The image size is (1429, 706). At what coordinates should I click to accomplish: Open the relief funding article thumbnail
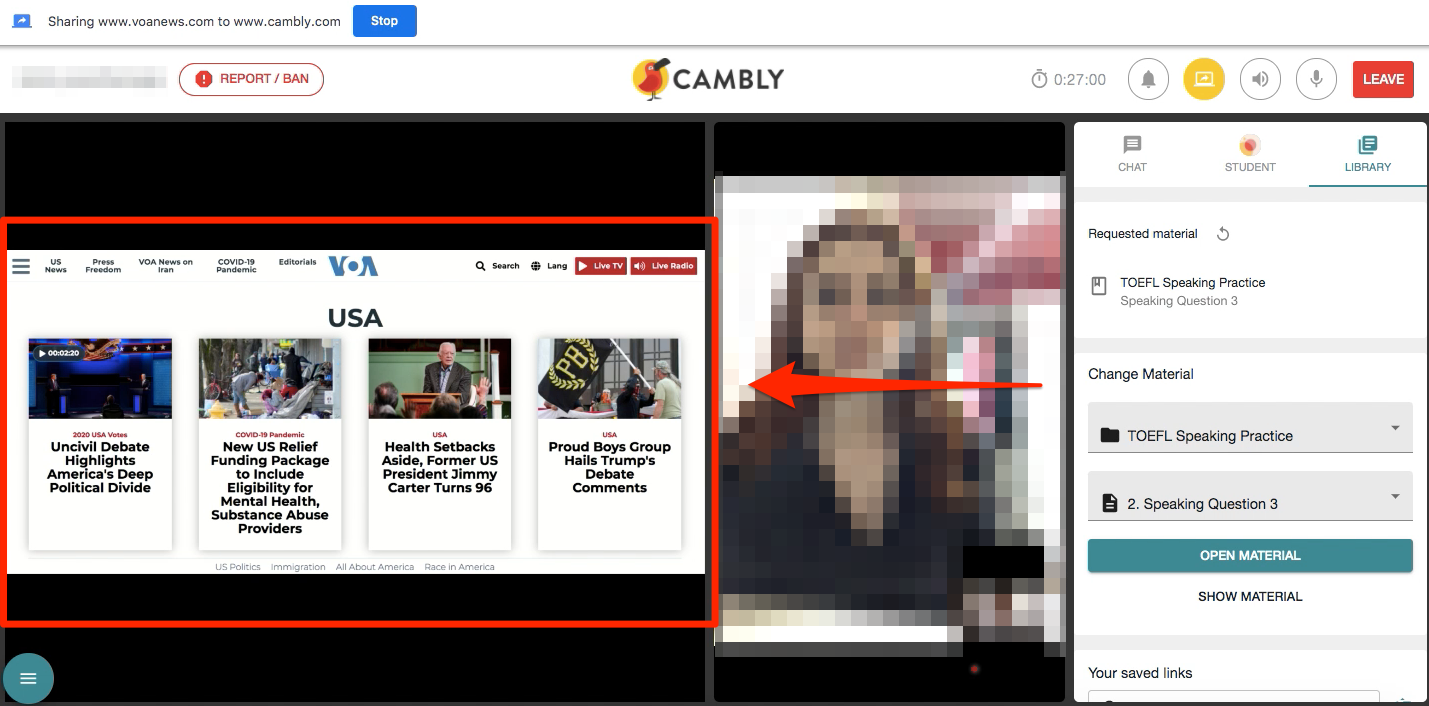pyautogui.click(x=270, y=378)
